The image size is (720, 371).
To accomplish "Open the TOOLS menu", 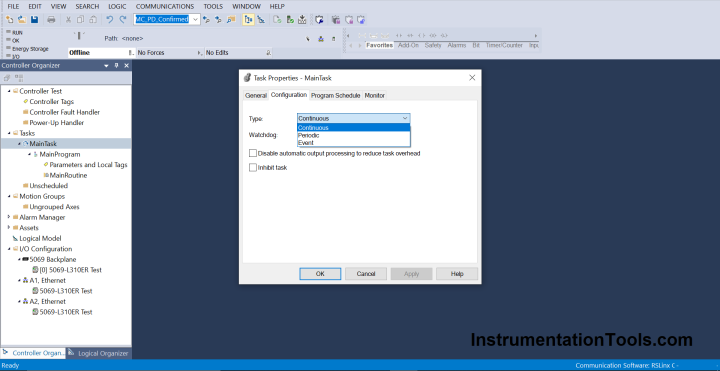I will (213, 6).
